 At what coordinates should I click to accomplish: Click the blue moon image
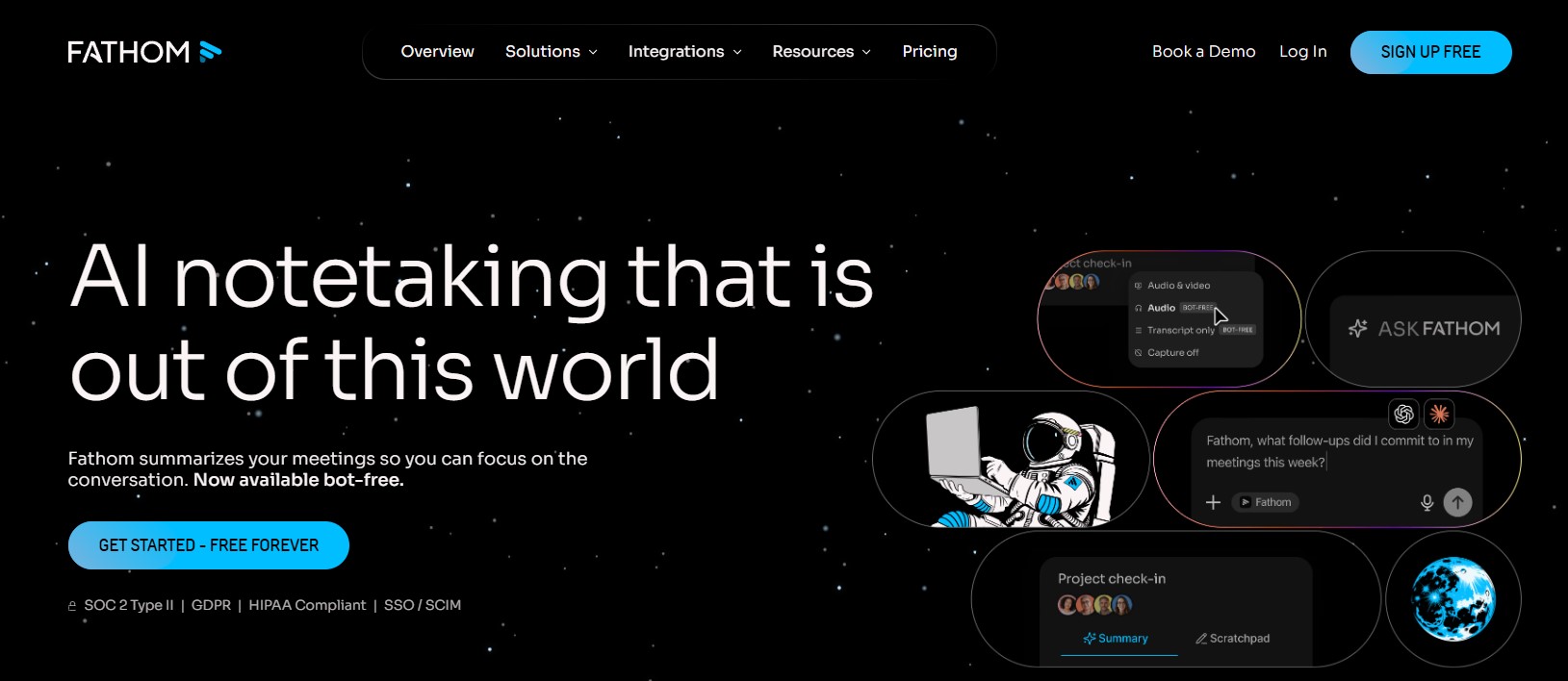tap(1453, 599)
